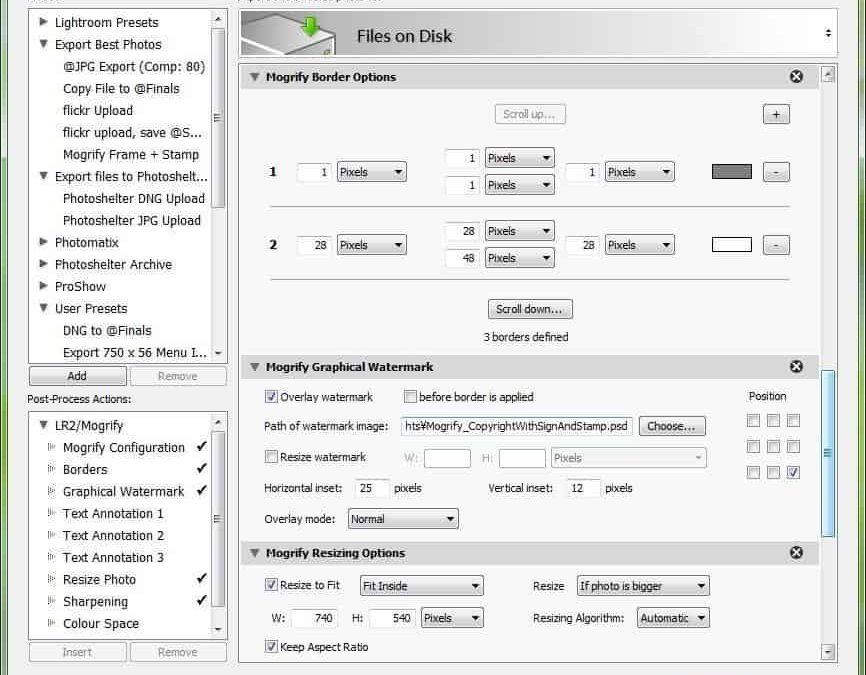Click the plus button to add border
Screen dimensions: 866x675
(x=776, y=114)
